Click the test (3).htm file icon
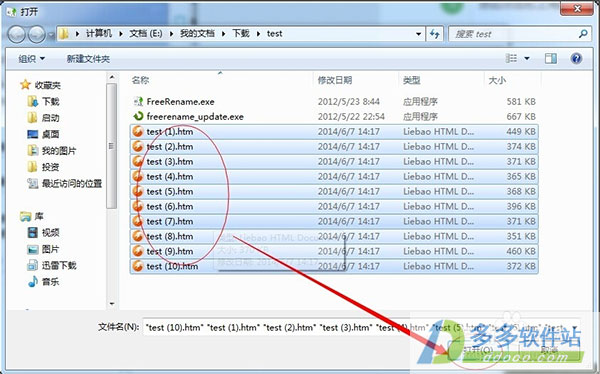Viewport: 600px width, 374px height. (x=137, y=162)
